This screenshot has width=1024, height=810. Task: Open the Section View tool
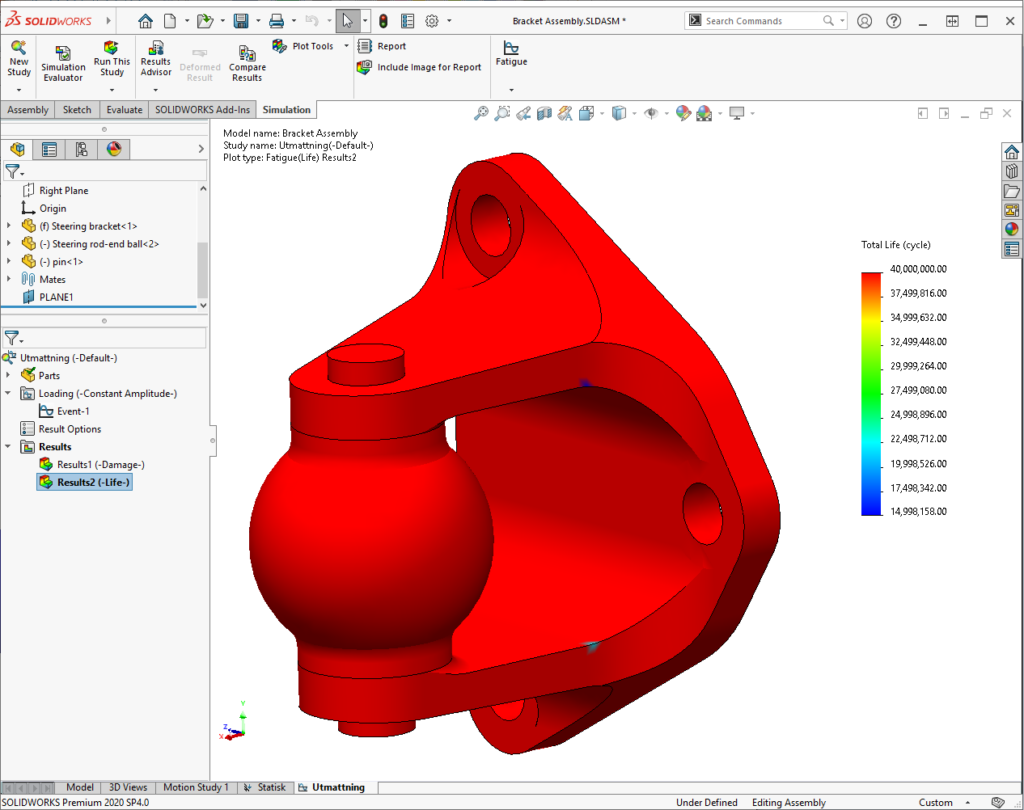pos(543,114)
